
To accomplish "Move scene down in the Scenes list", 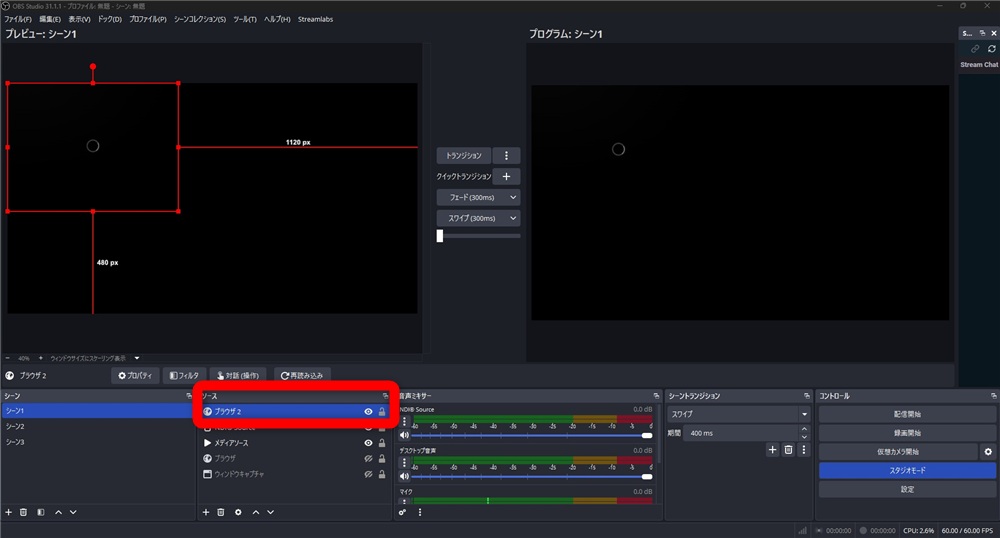I will 73,512.
